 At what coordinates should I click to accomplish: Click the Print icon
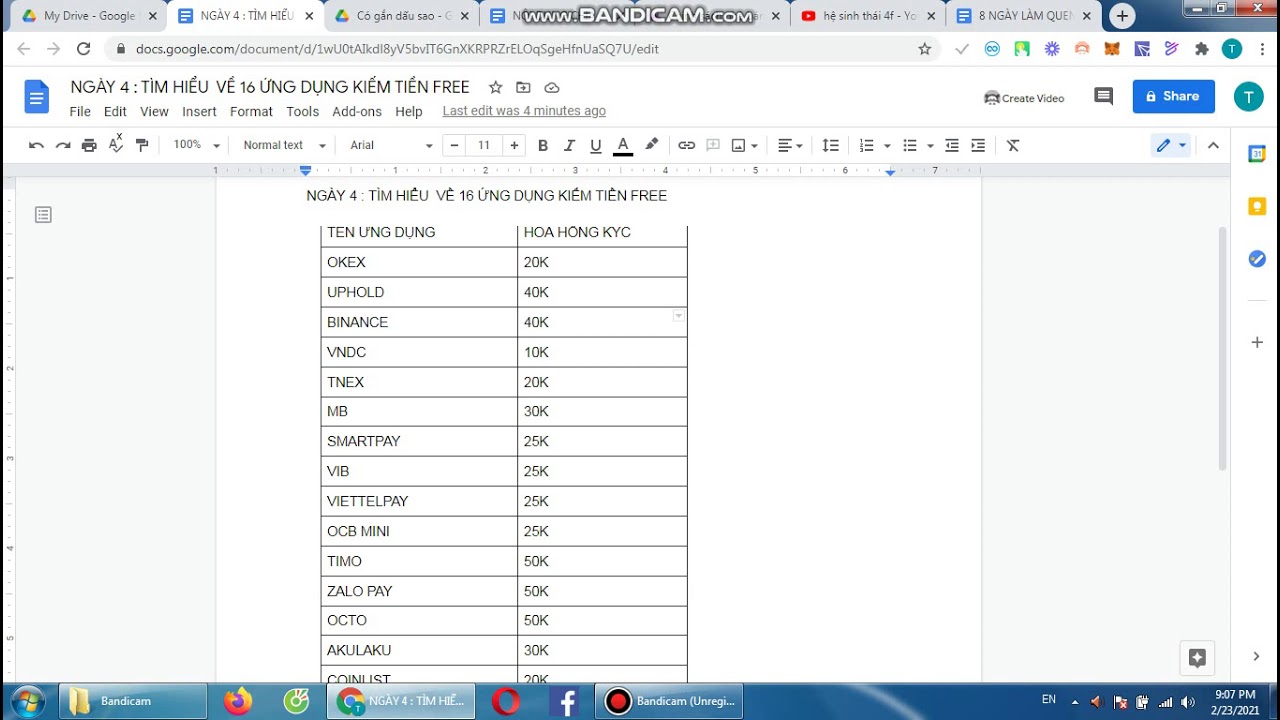89,145
